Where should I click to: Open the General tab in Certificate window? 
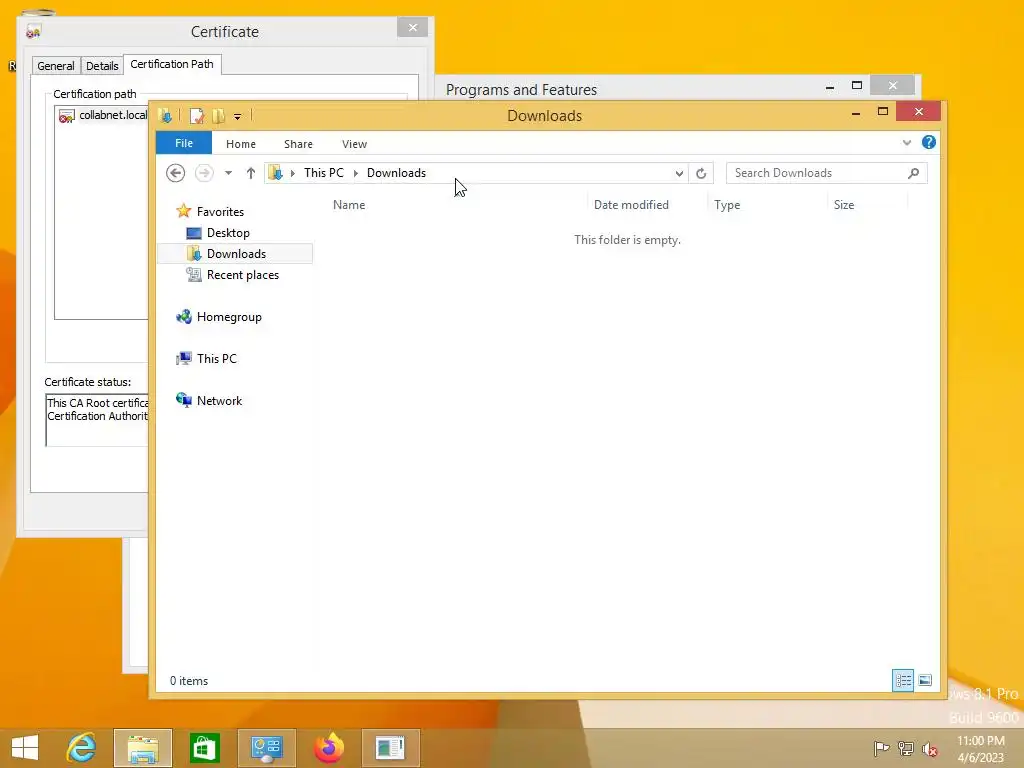pos(56,66)
